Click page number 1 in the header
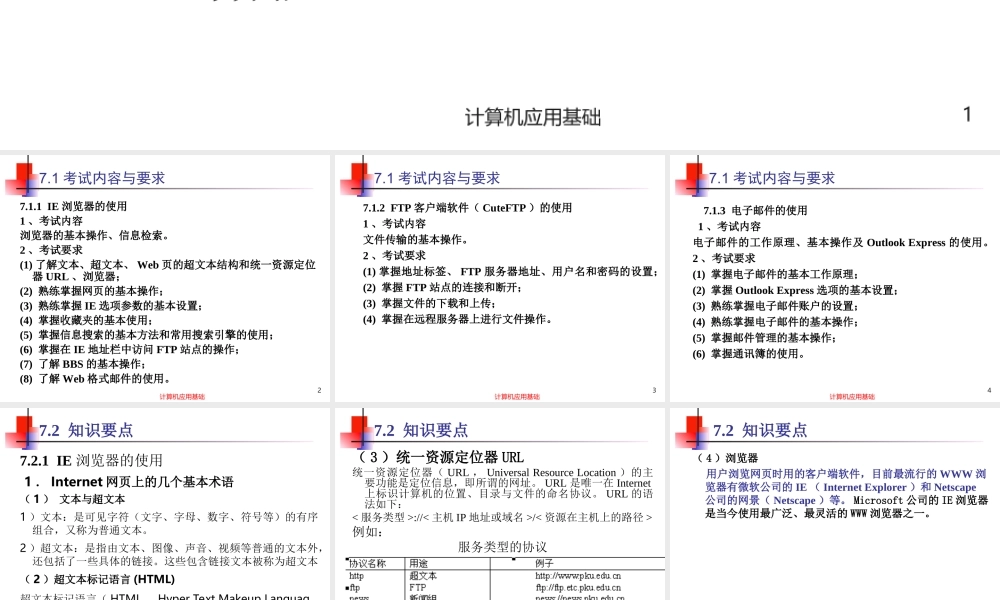Viewport: 1000px width, 600px height. click(966, 114)
